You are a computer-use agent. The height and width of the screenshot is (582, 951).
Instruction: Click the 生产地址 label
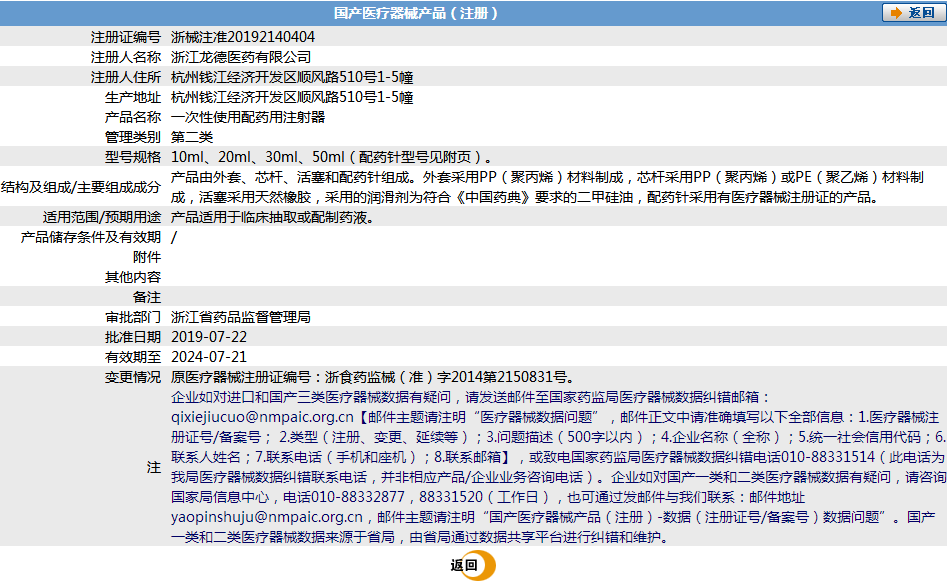[x=133, y=97]
